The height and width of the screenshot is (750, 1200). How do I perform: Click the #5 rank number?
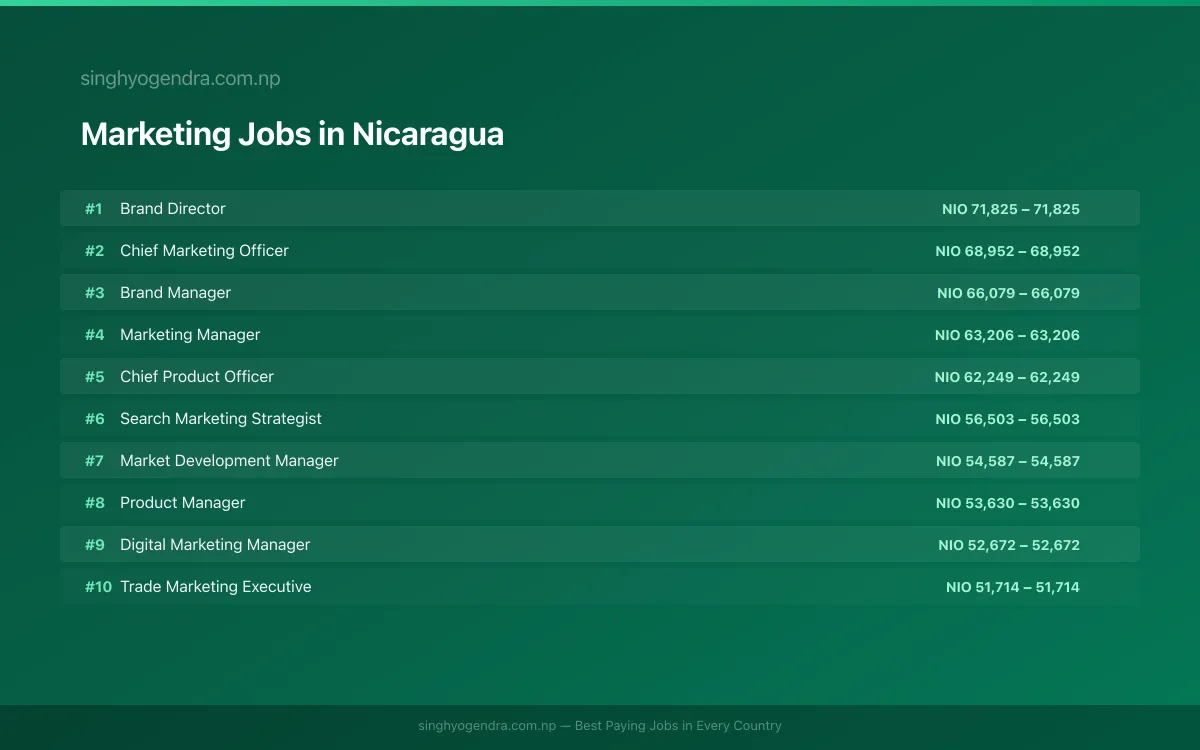tap(94, 377)
